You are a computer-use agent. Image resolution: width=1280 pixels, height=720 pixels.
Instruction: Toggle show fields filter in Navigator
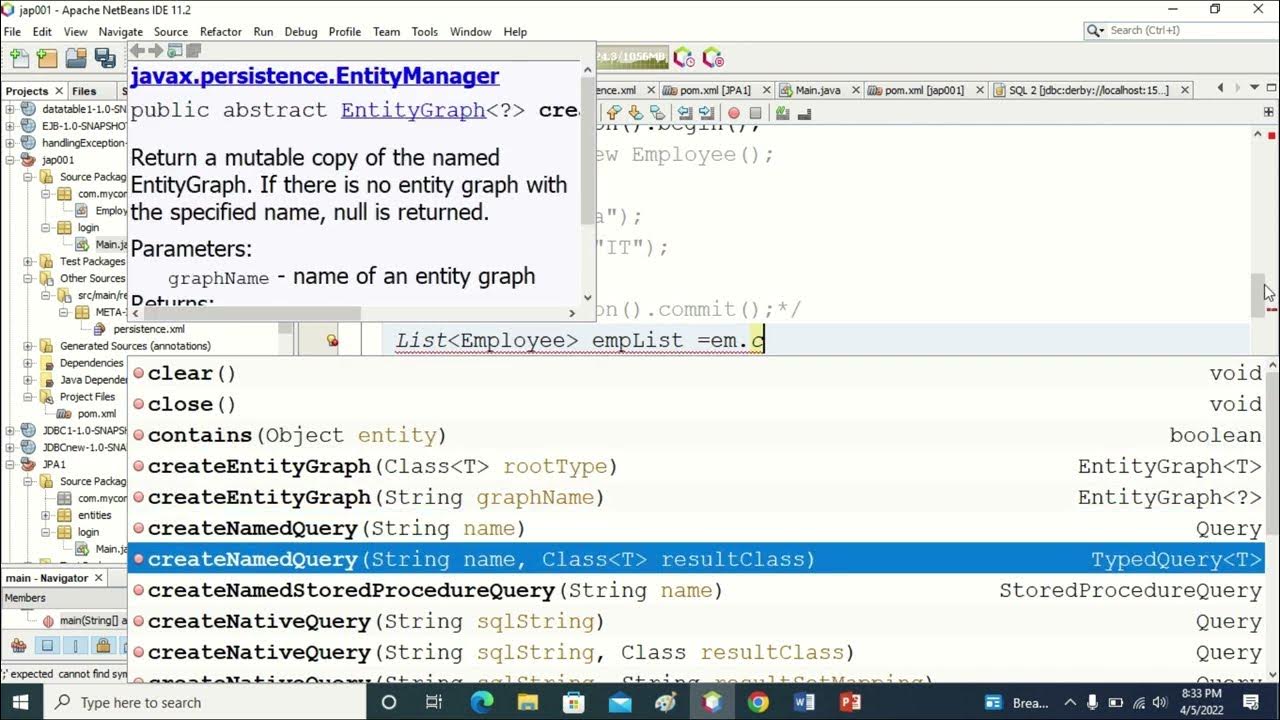46,646
